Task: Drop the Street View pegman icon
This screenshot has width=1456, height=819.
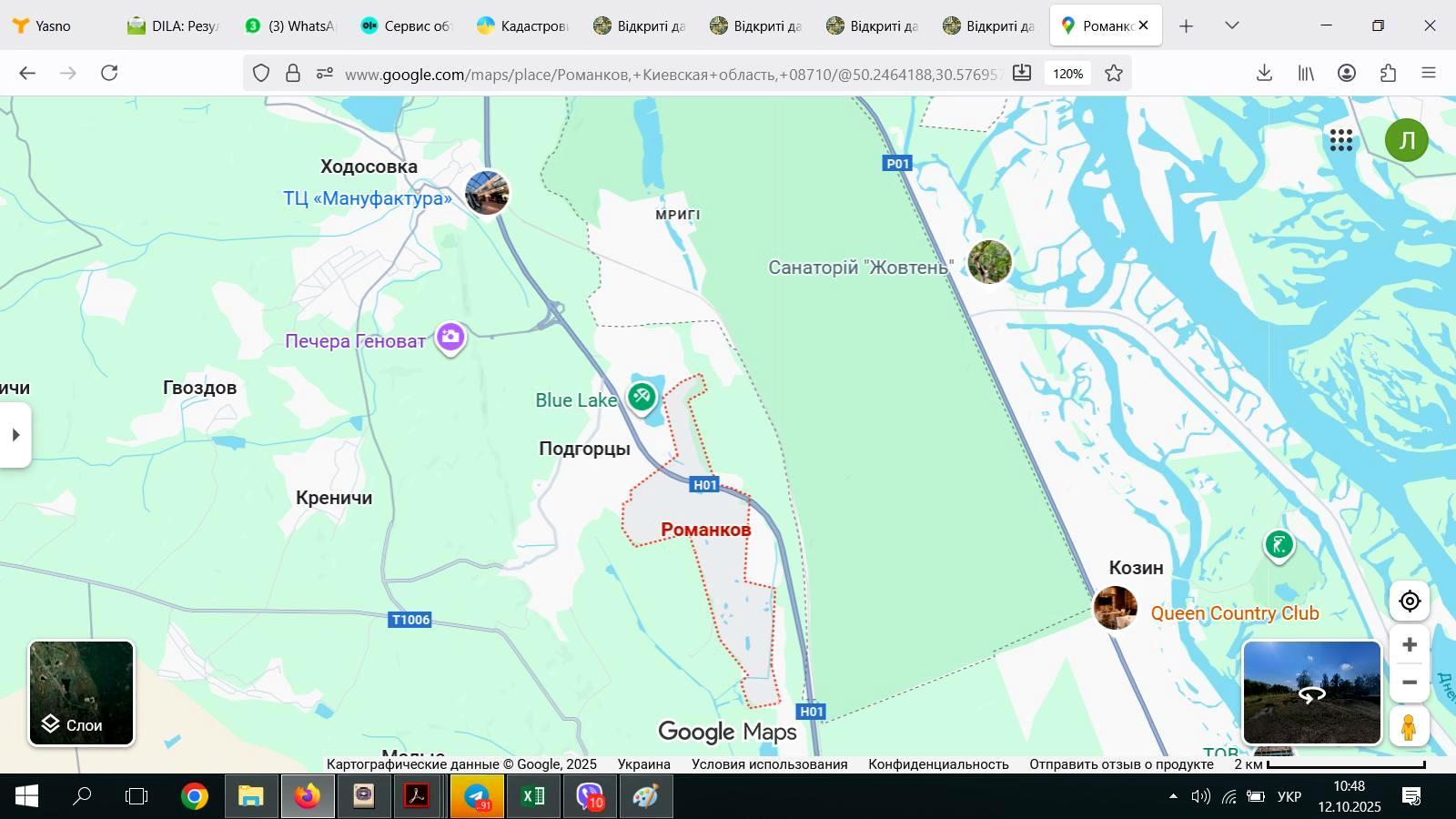Action: (x=1409, y=727)
